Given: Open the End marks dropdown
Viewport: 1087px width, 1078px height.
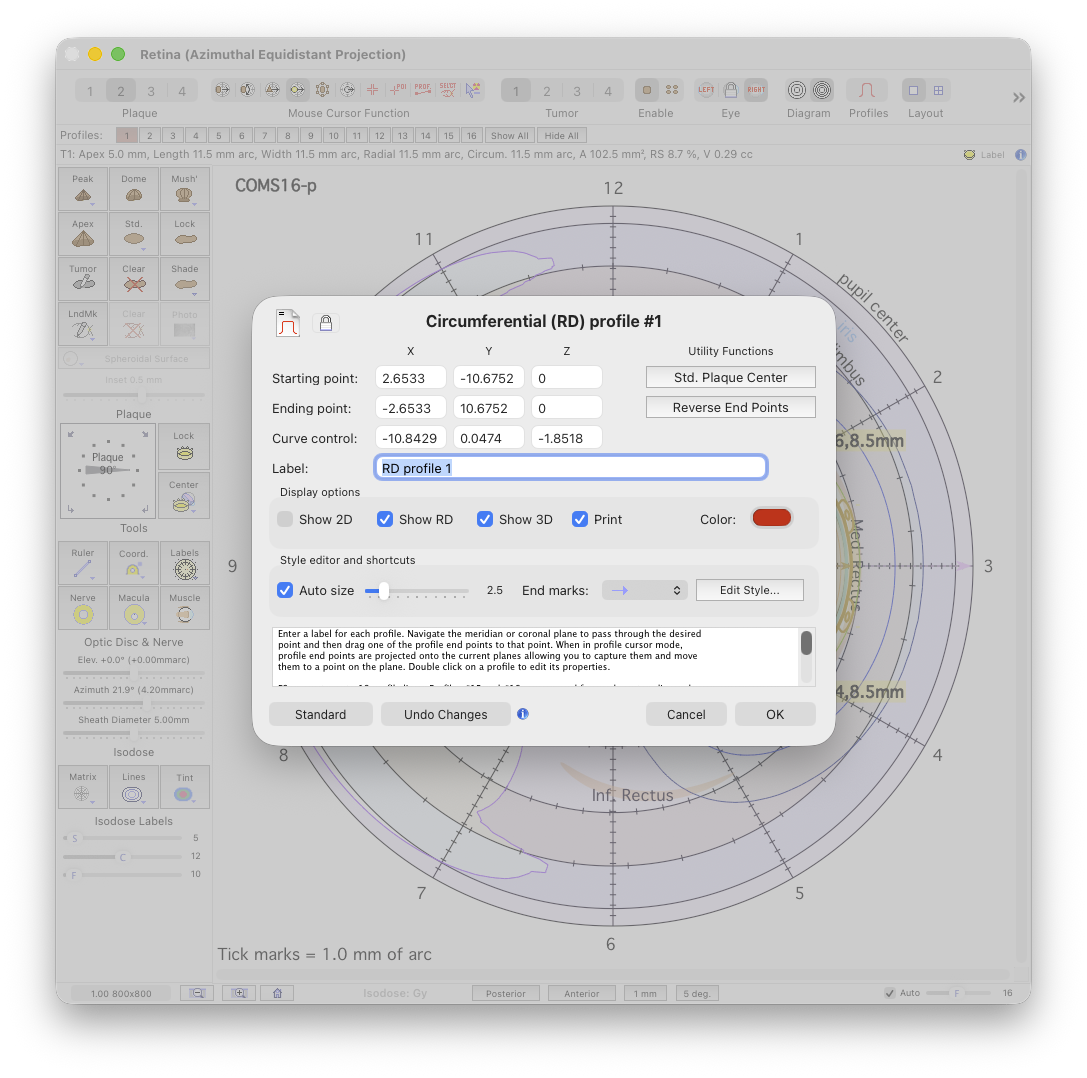Looking at the screenshot, I should click(x=644, y=590).
